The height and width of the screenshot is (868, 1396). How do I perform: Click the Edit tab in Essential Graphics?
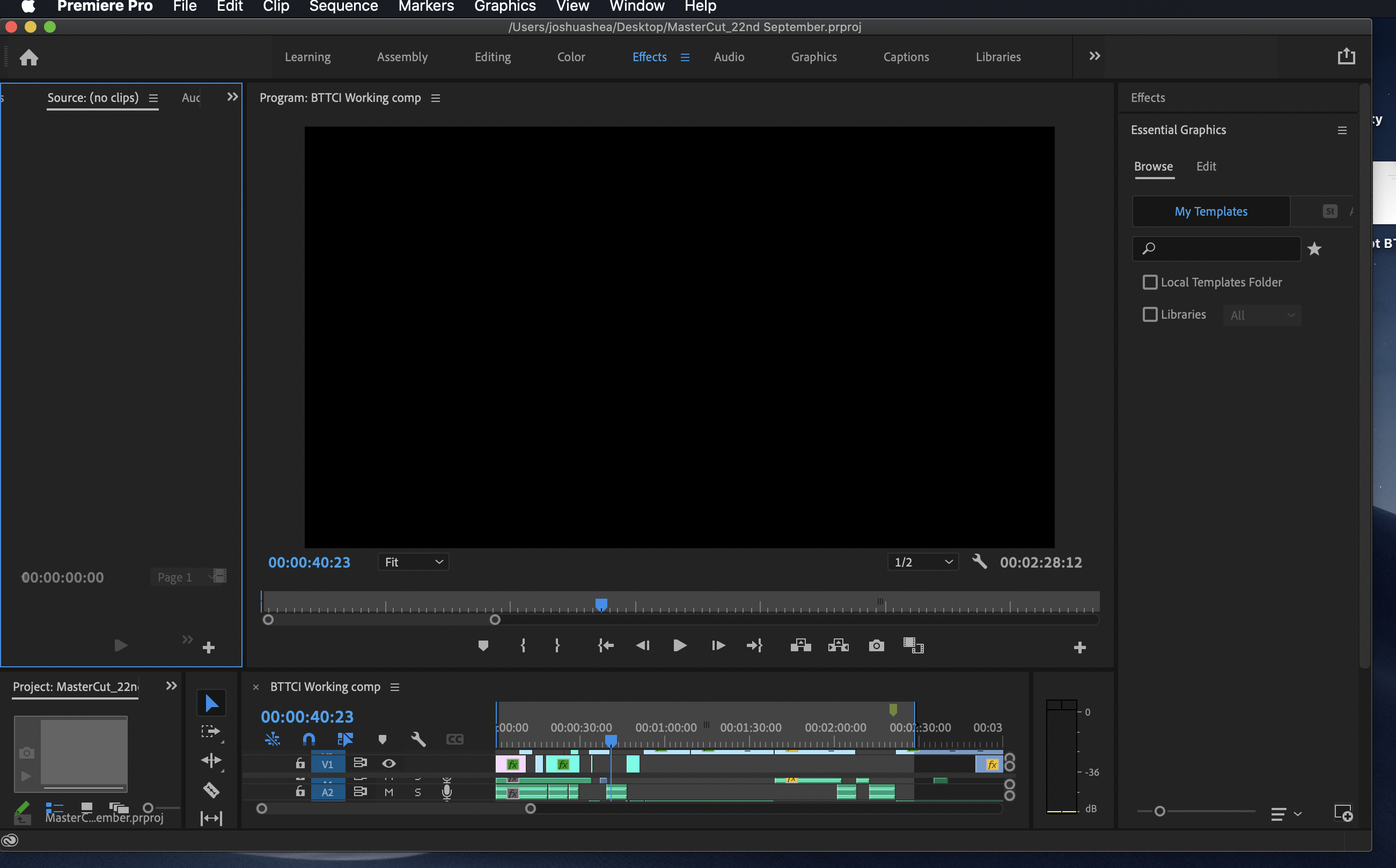click(1205, 166)
